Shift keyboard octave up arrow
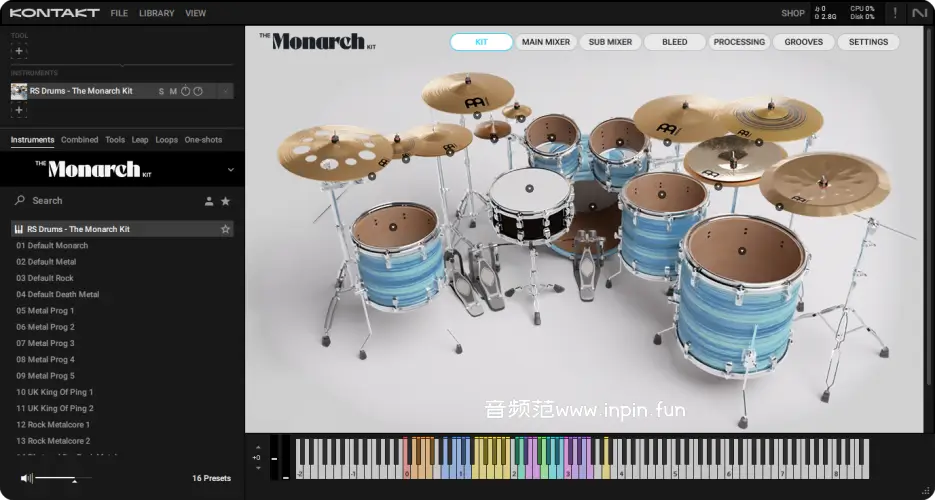This screenshot has width=935, height=500. pos(258,447)
